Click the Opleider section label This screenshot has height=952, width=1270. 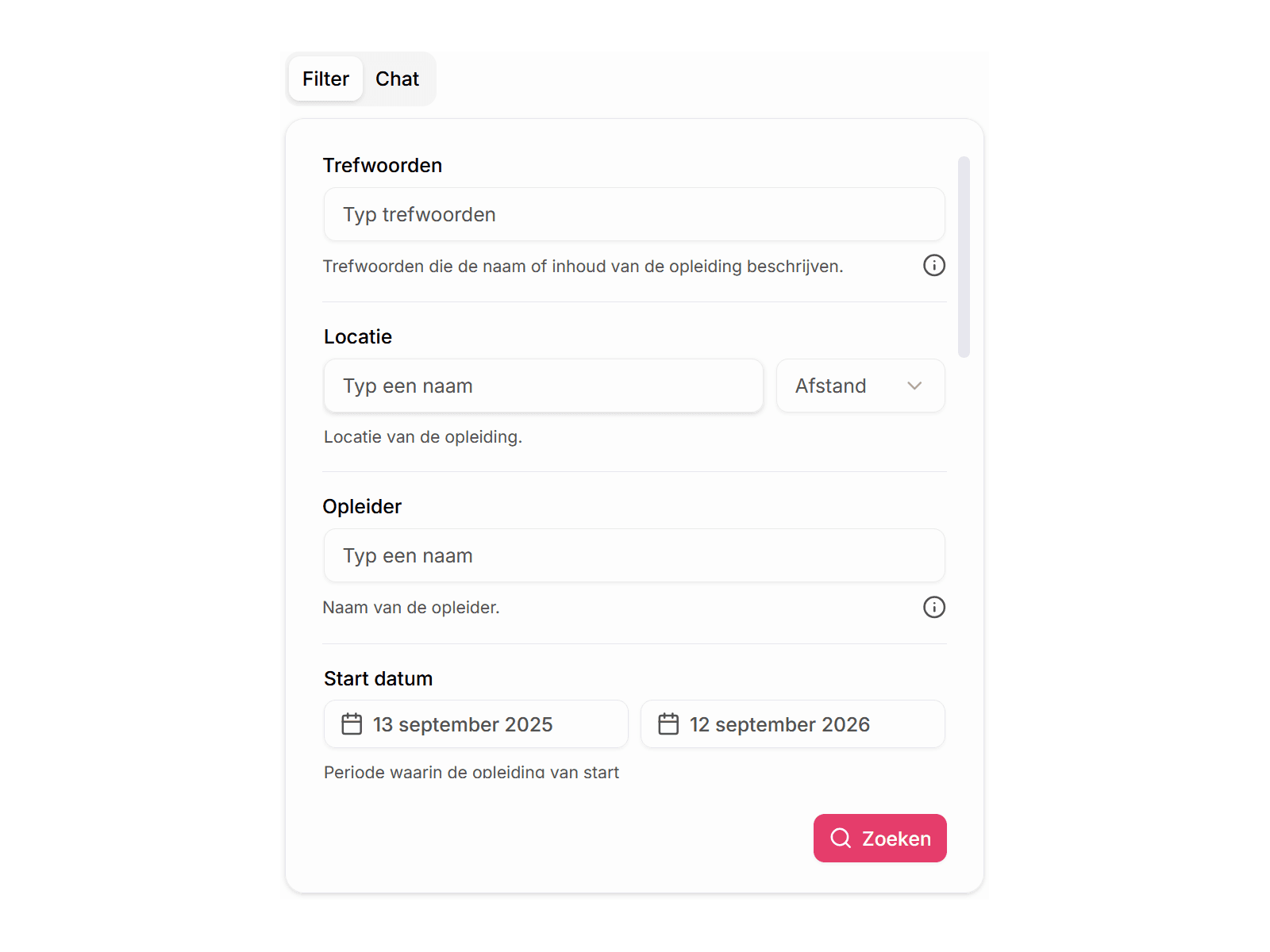coord(362,507)
